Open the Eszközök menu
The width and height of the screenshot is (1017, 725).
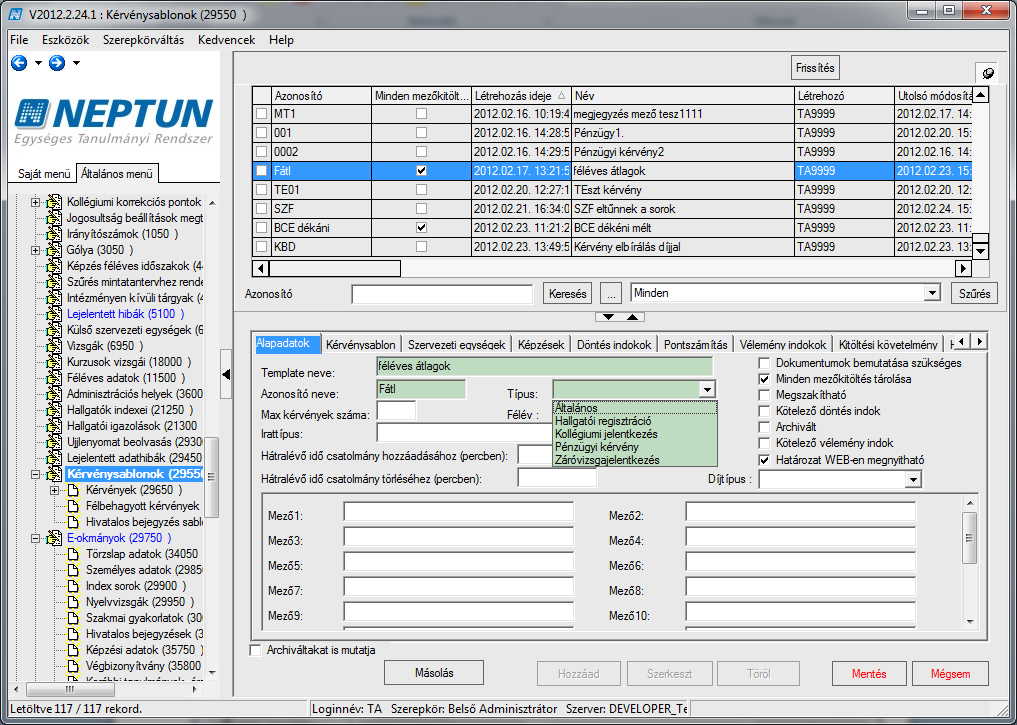66,40
